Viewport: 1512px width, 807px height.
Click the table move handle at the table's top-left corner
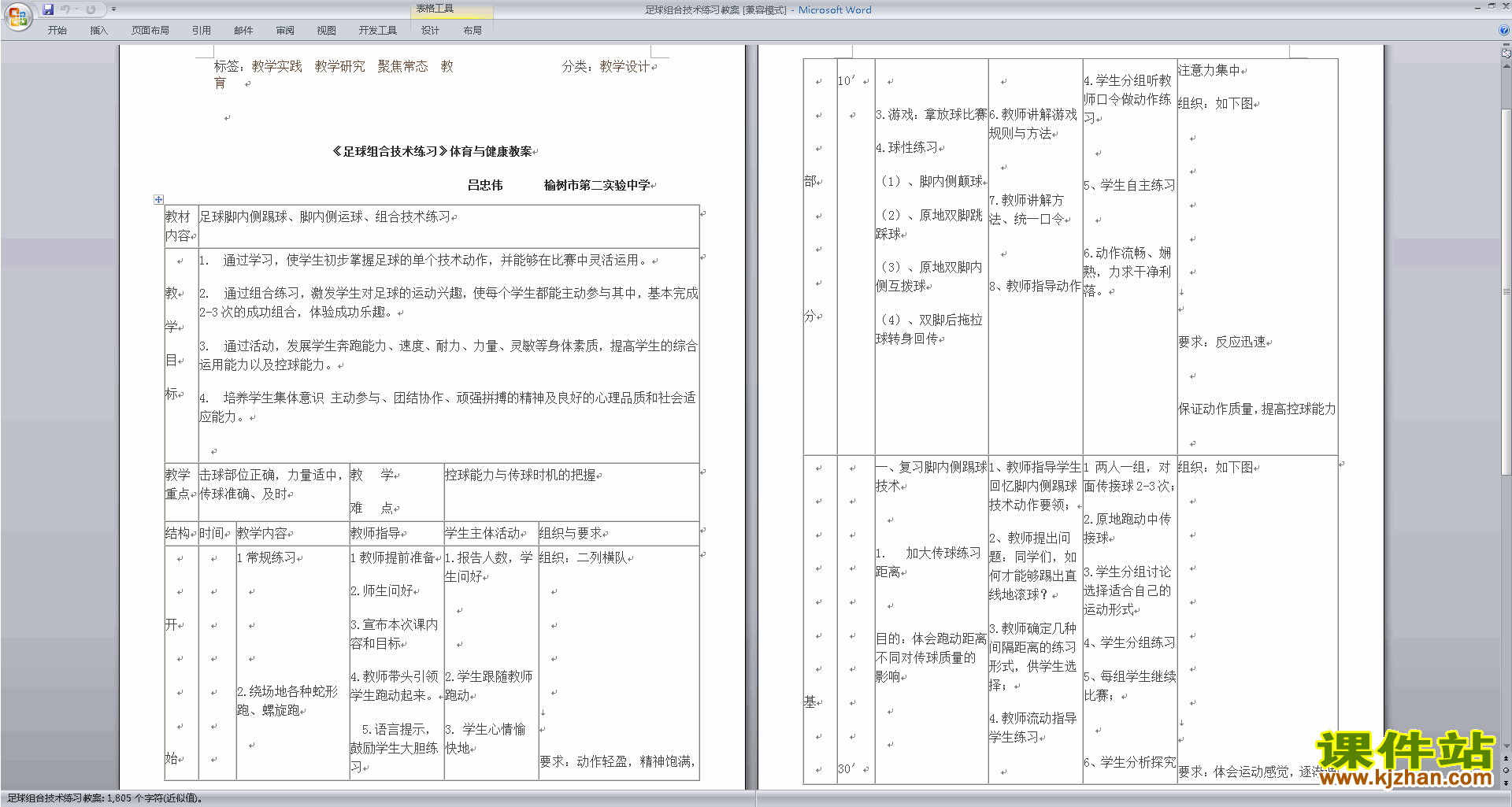point(158,199)
